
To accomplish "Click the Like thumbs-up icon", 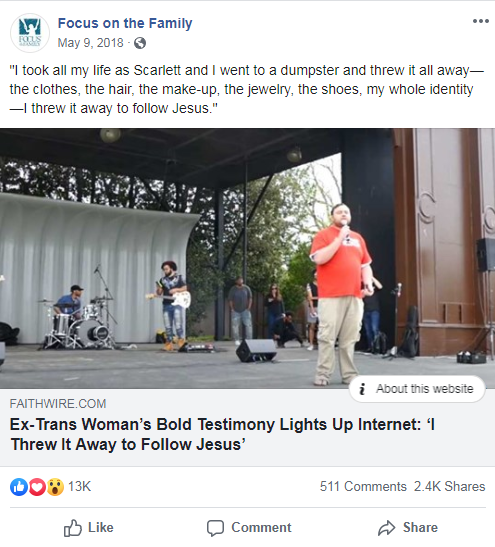I will [x=73, y=528].
